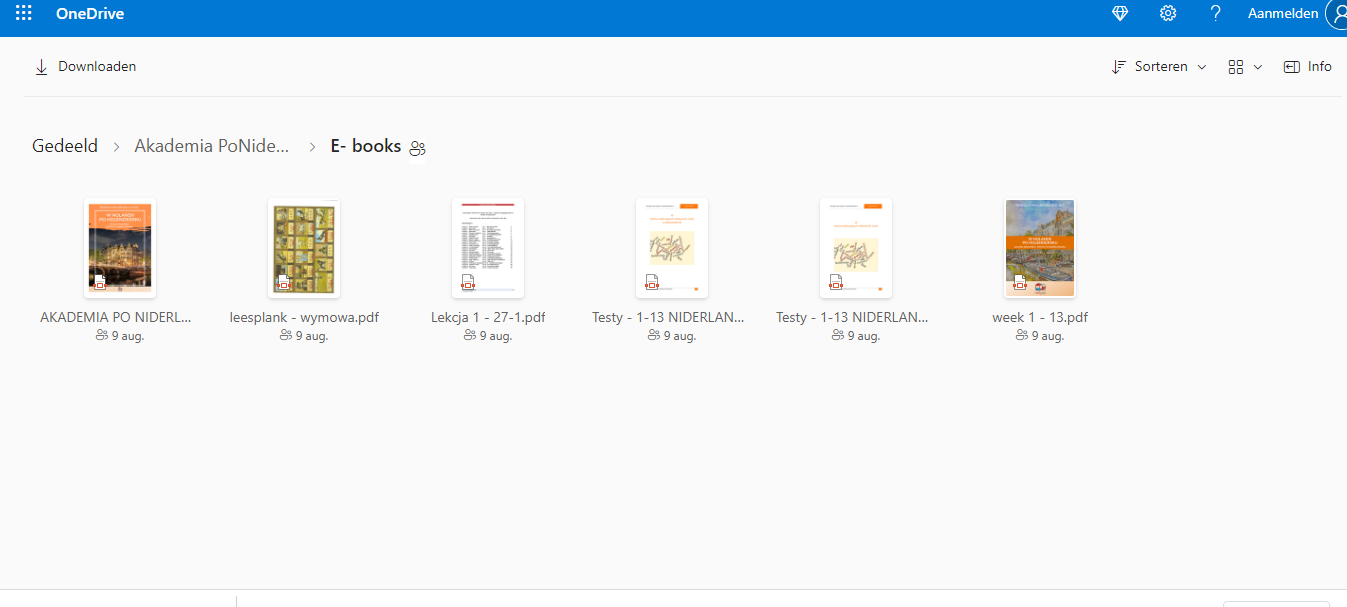Click the E- books current folder name
The height and width of the screenshot is (607, 1347).
click(x=365, y=146)
